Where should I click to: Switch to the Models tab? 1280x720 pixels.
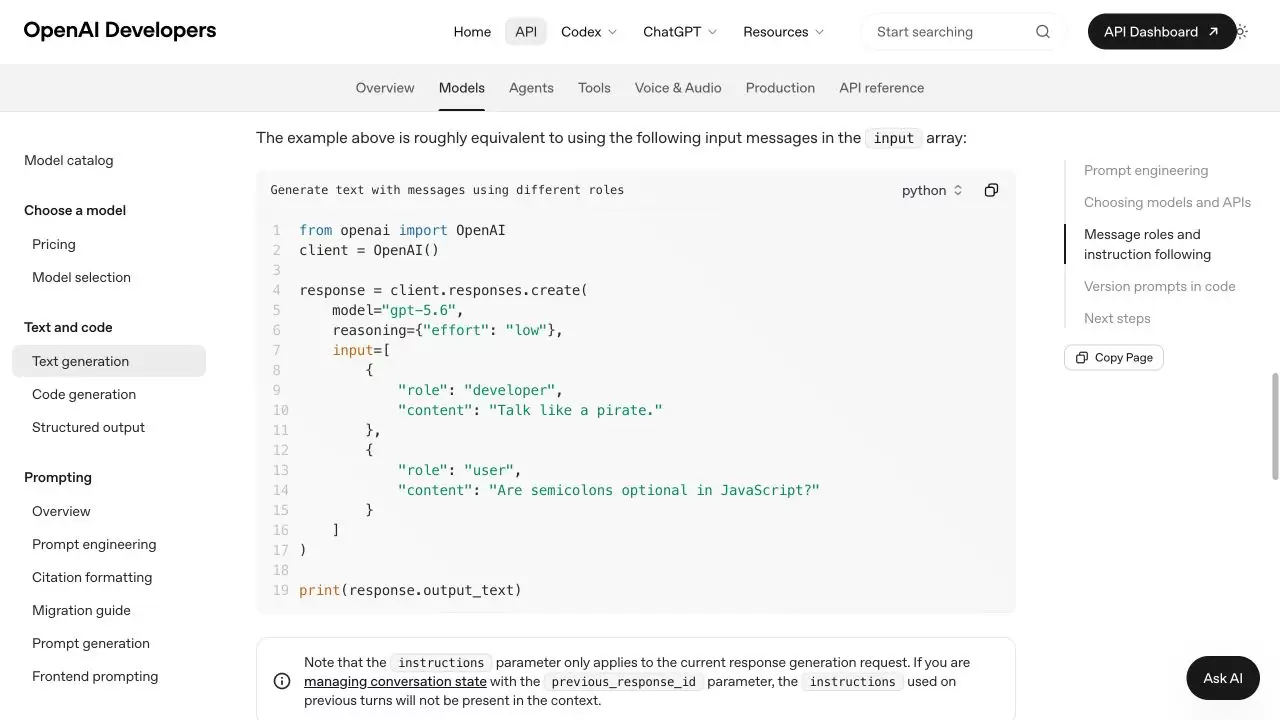[462, 88]
